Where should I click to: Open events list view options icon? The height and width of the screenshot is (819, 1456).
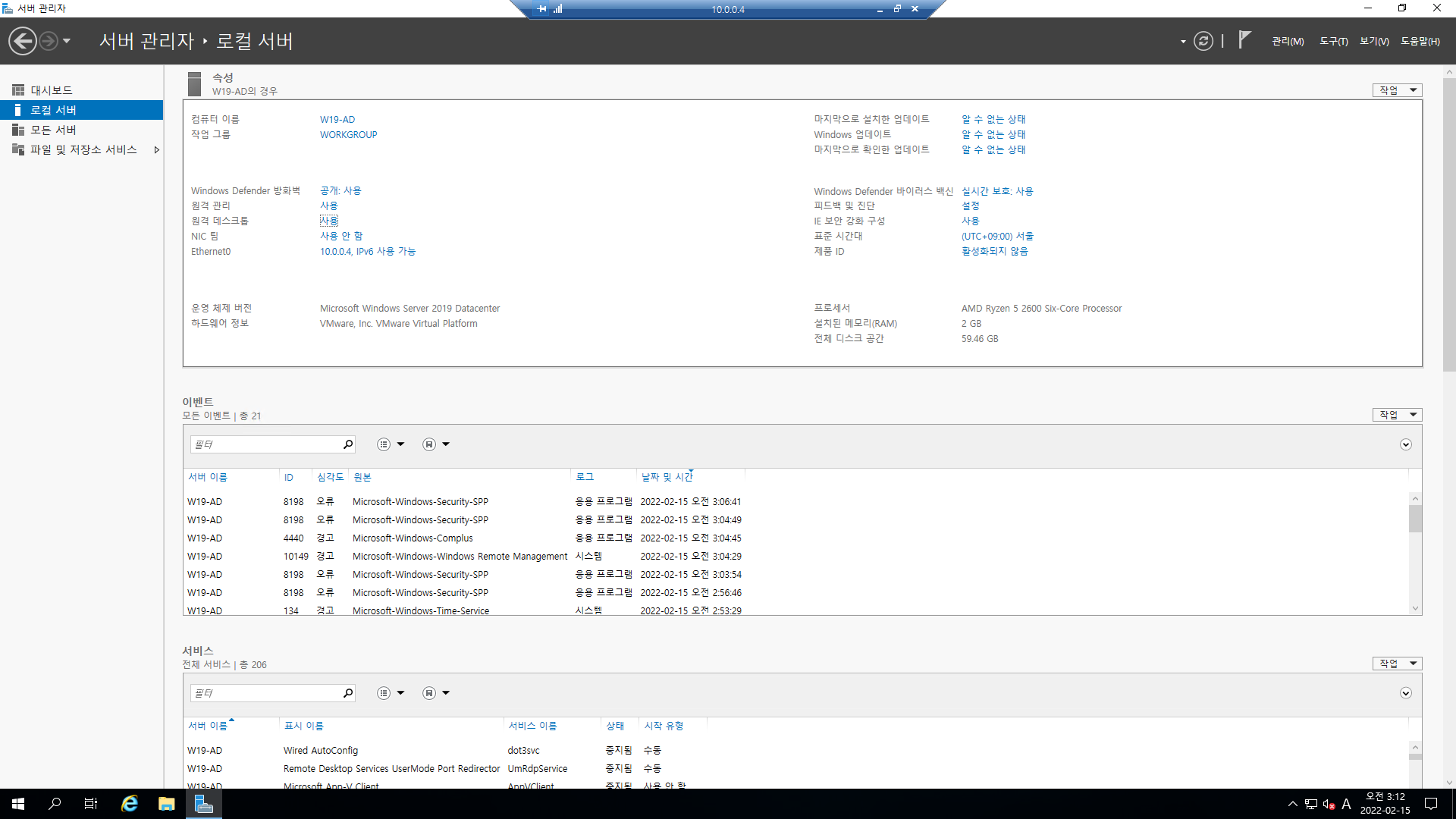tap(384, 444)
